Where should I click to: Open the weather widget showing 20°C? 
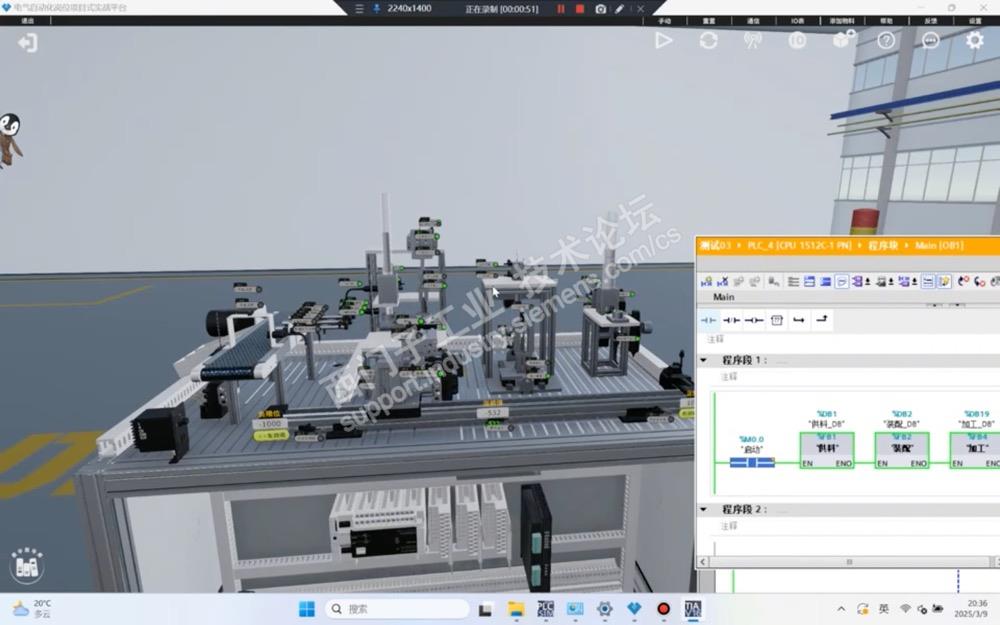32,609
